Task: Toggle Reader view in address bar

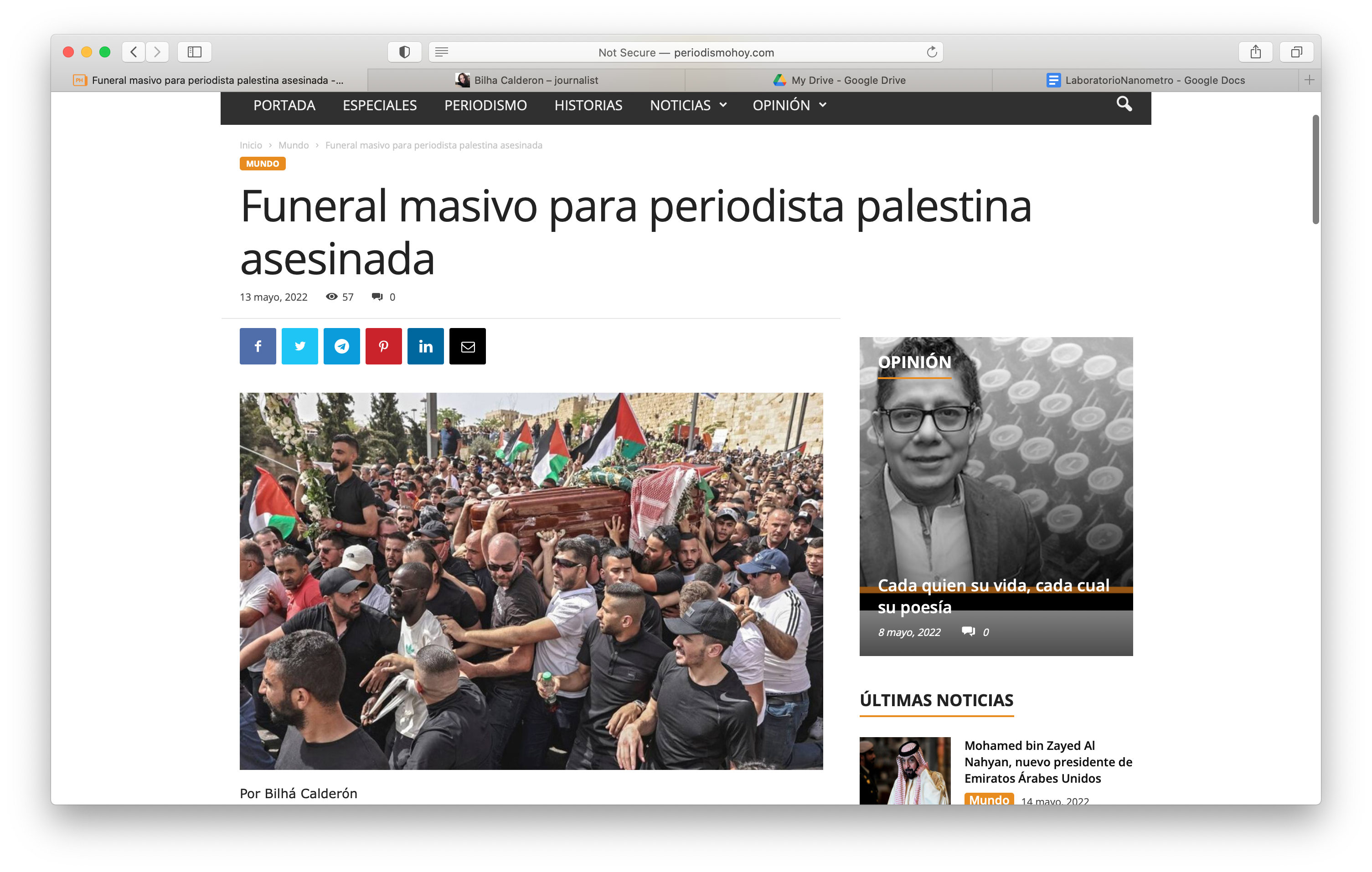Action: 442,52
